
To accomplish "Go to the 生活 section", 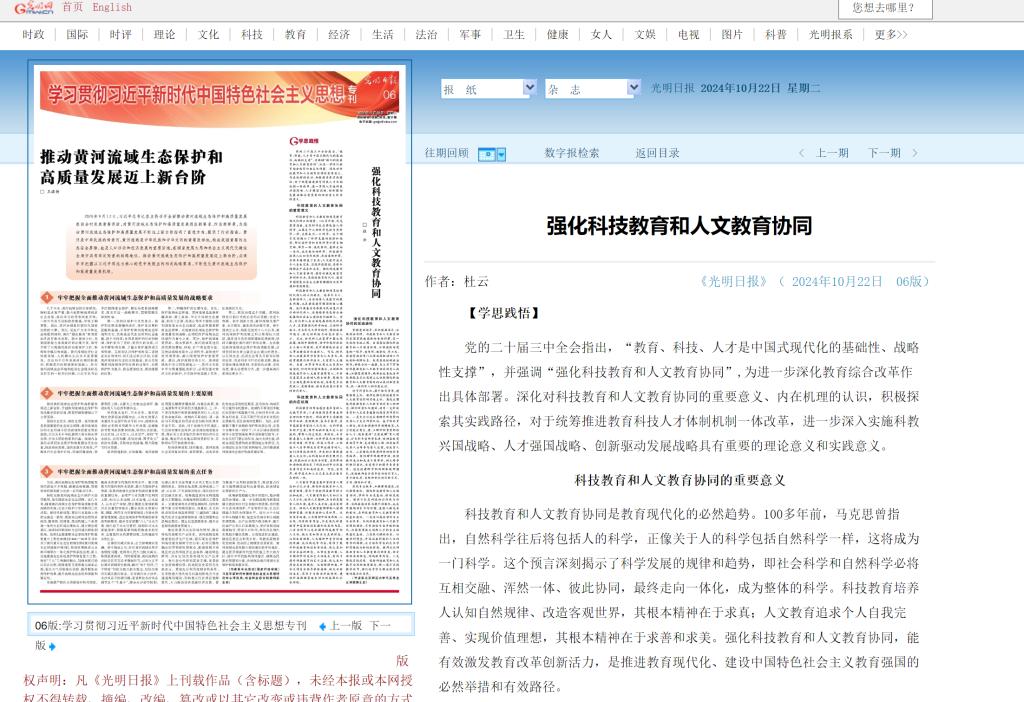I will [383, 35].
